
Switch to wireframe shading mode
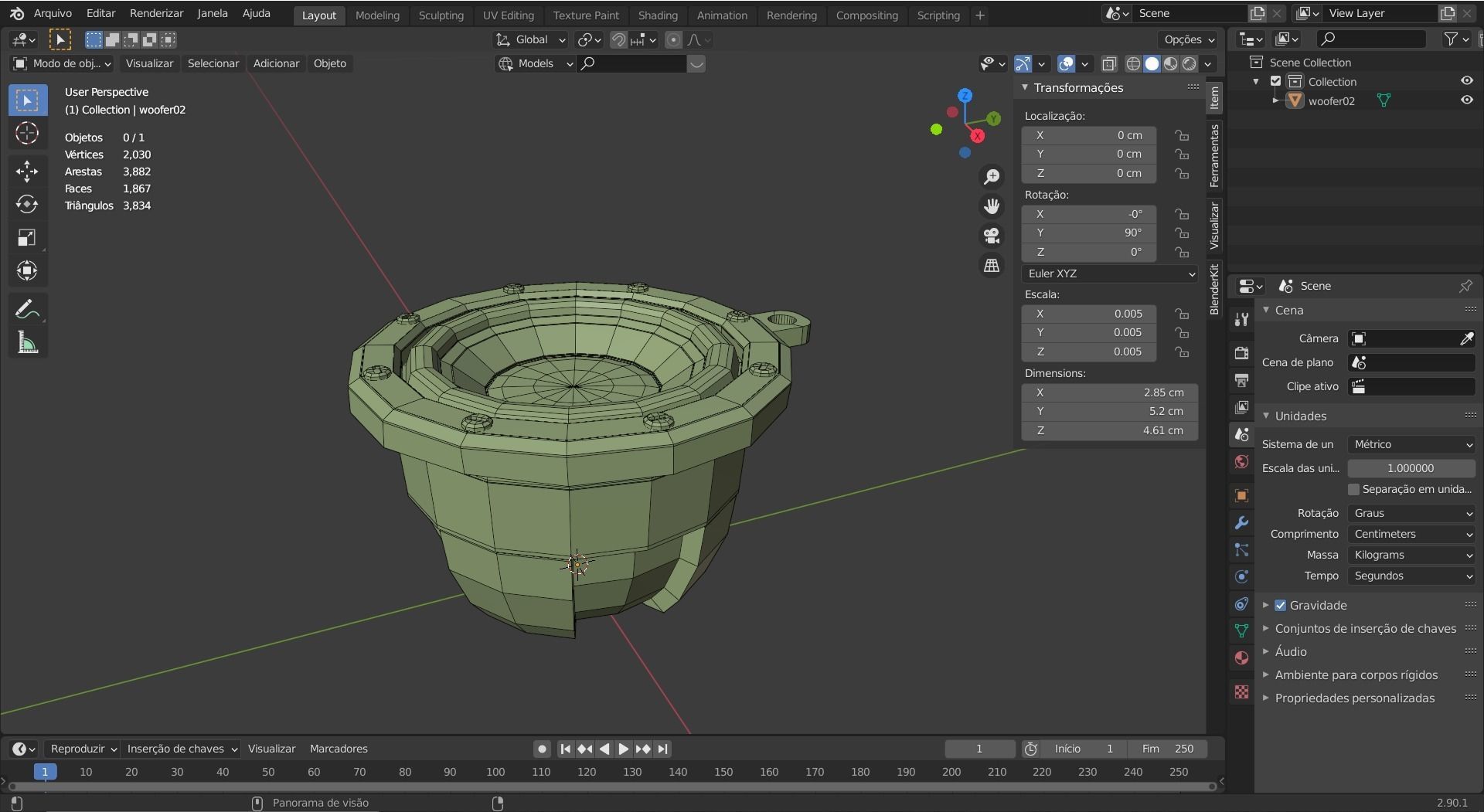pyautogui.click(x=1133, y=64)
